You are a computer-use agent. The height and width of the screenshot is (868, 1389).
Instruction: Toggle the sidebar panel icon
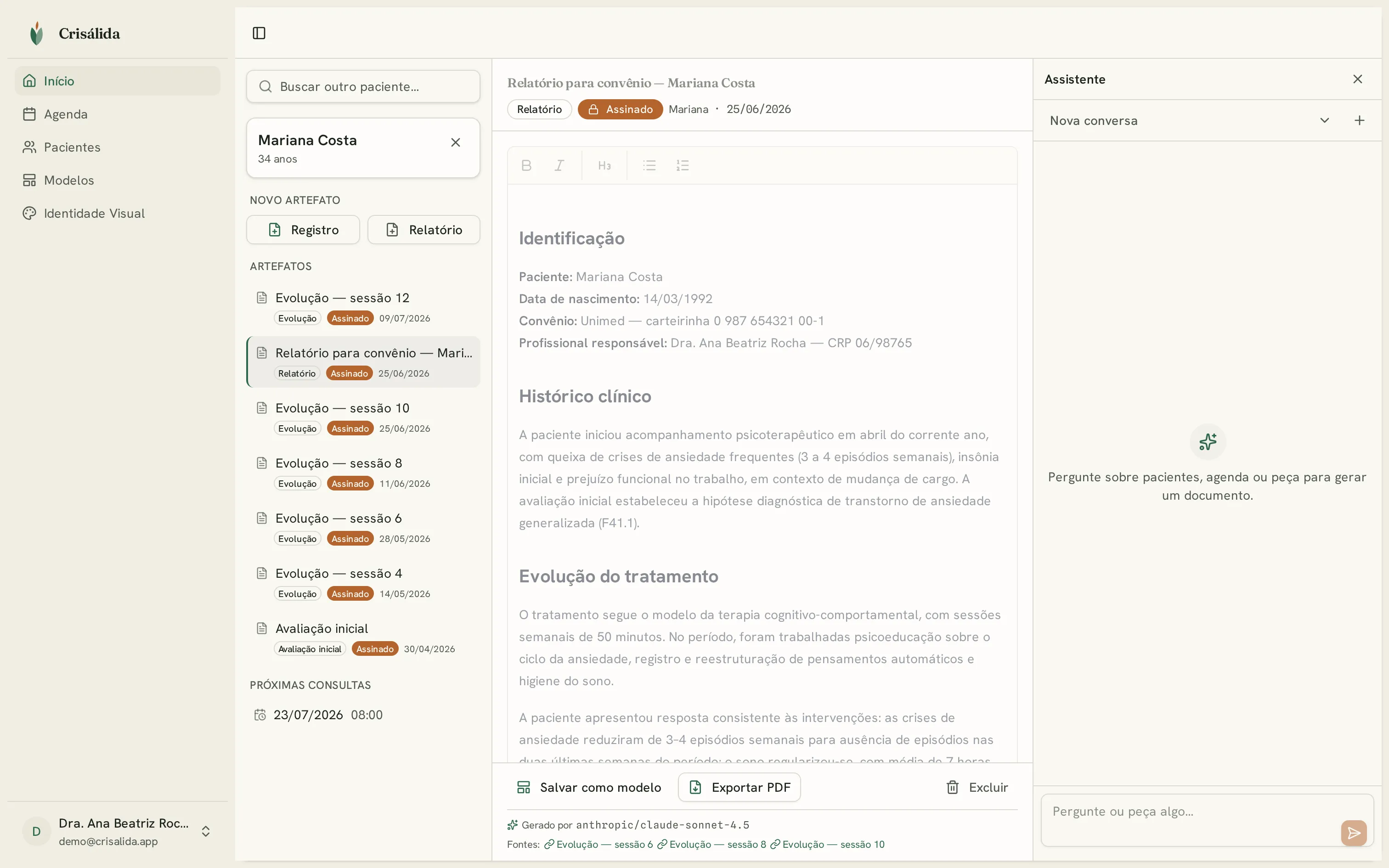coord(259,33)
